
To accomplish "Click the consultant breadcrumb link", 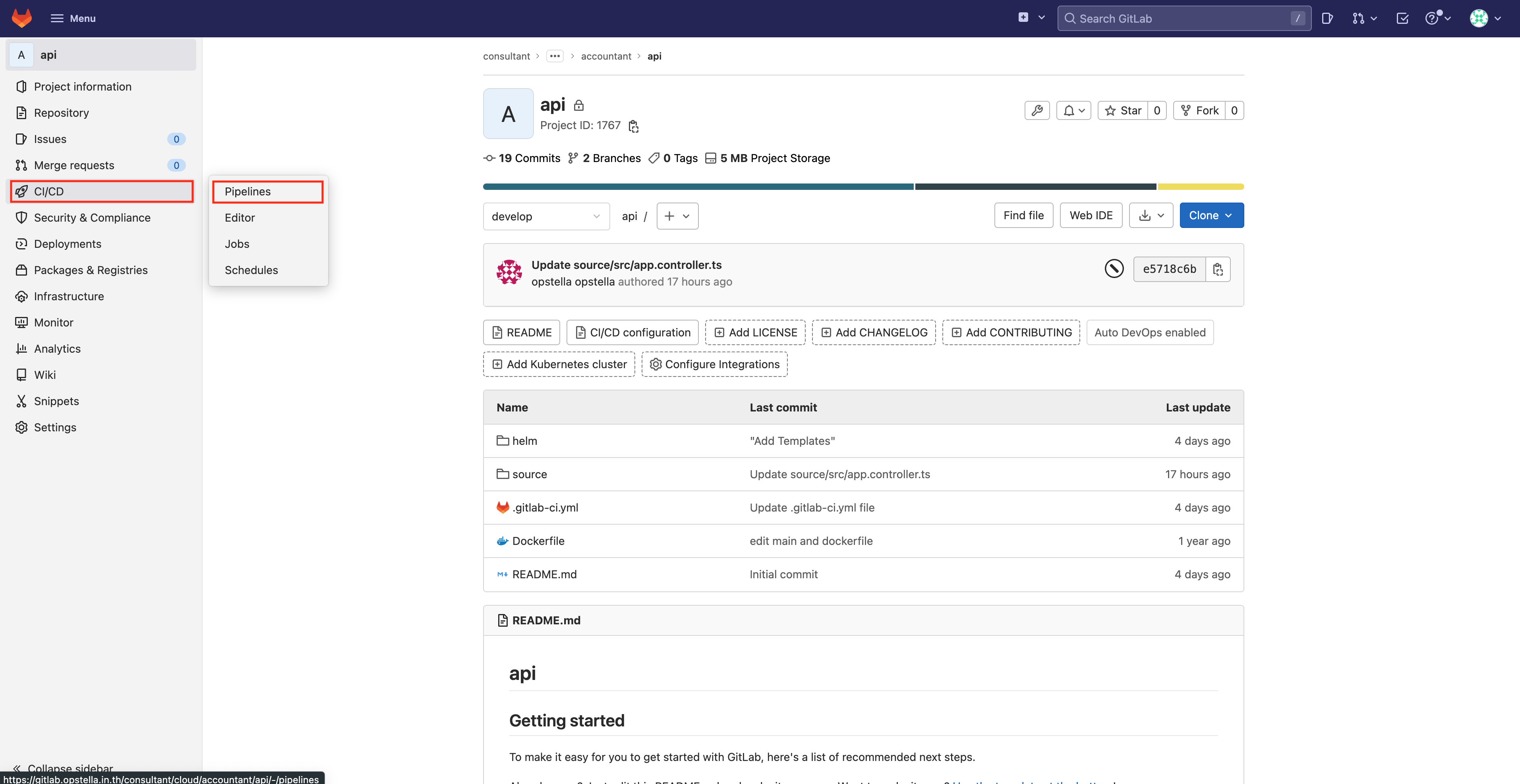I will pyautogui.click(x=506, y=56).
